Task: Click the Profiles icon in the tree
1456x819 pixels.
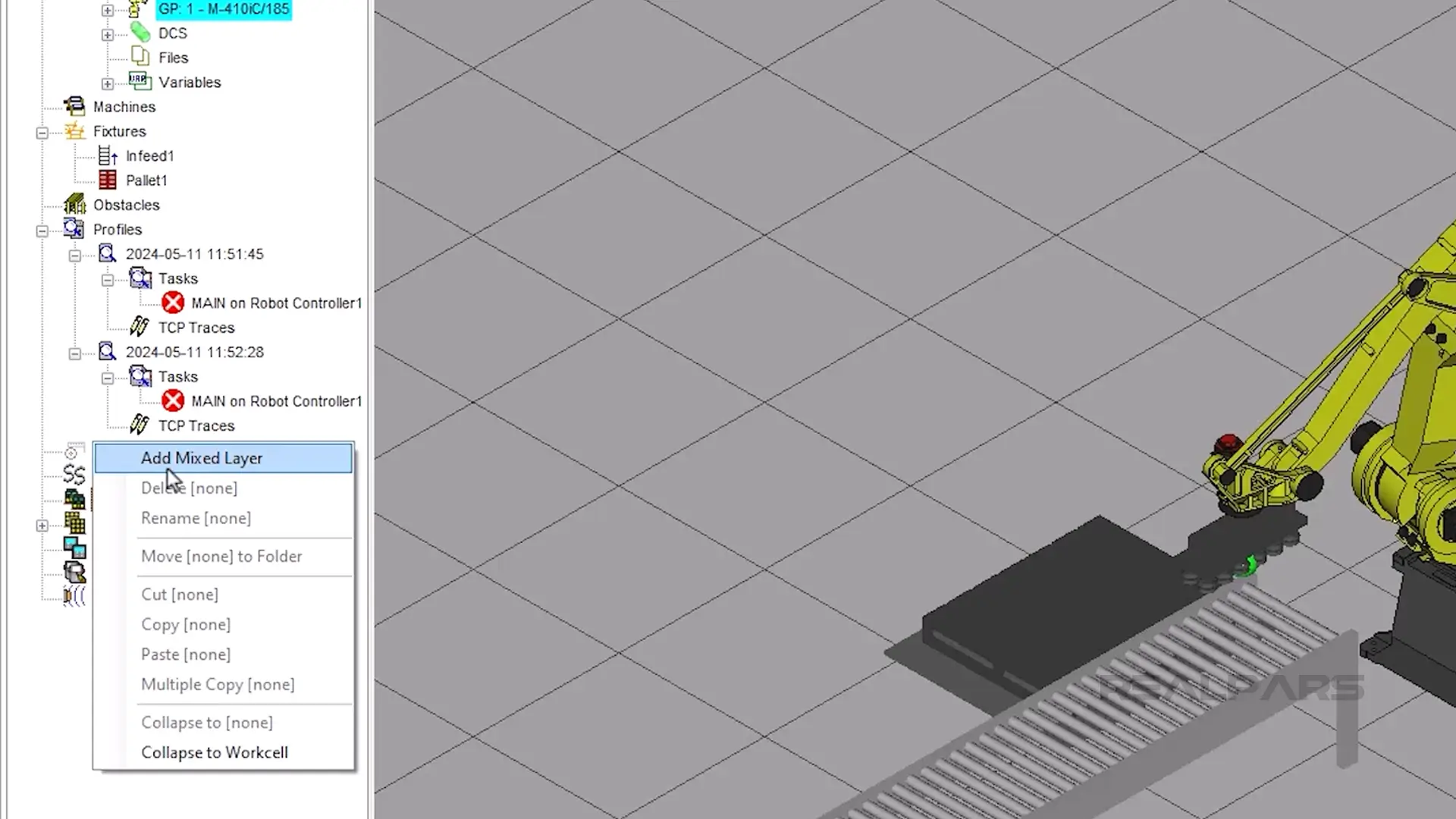Action: (75, 228)
